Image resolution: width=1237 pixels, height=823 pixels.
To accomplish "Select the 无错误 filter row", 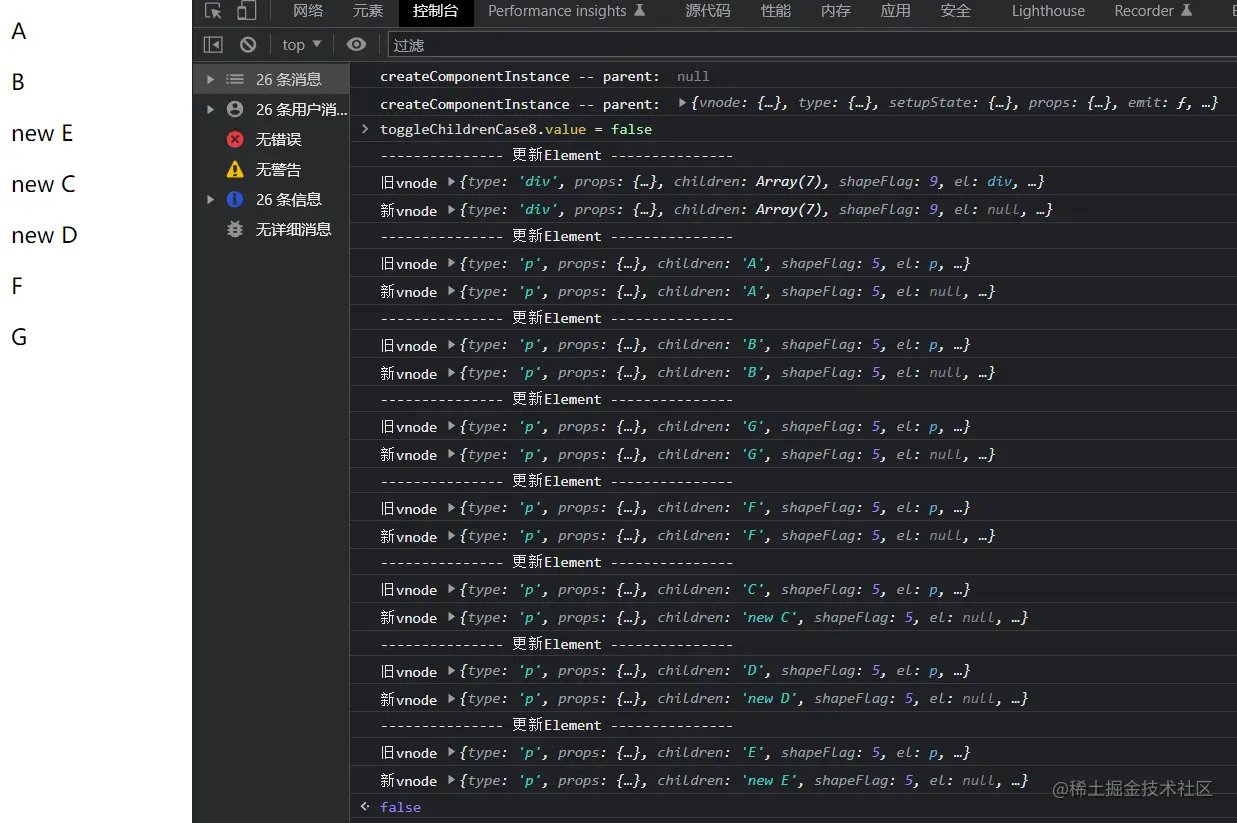I will click(271, 139).
